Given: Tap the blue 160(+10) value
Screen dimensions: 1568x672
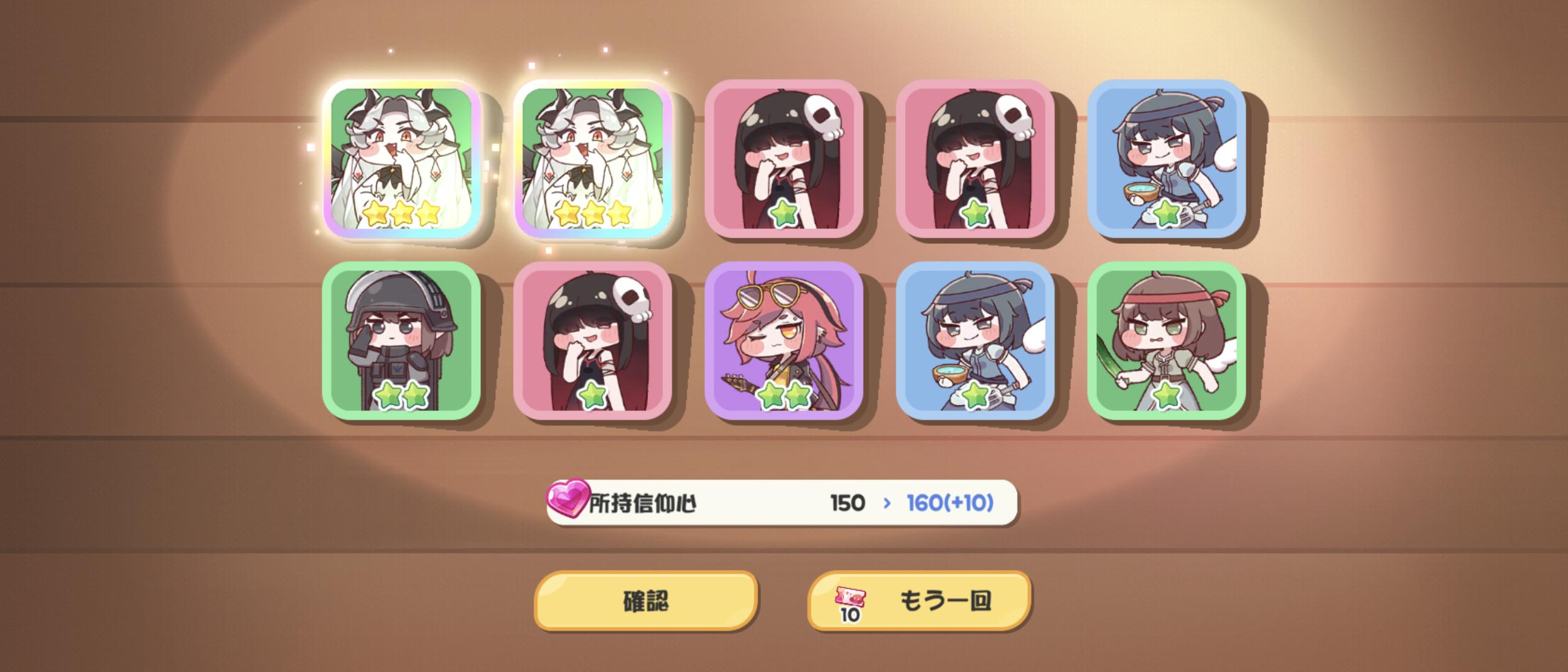Looking at the screenshot, I should point(950,503).
